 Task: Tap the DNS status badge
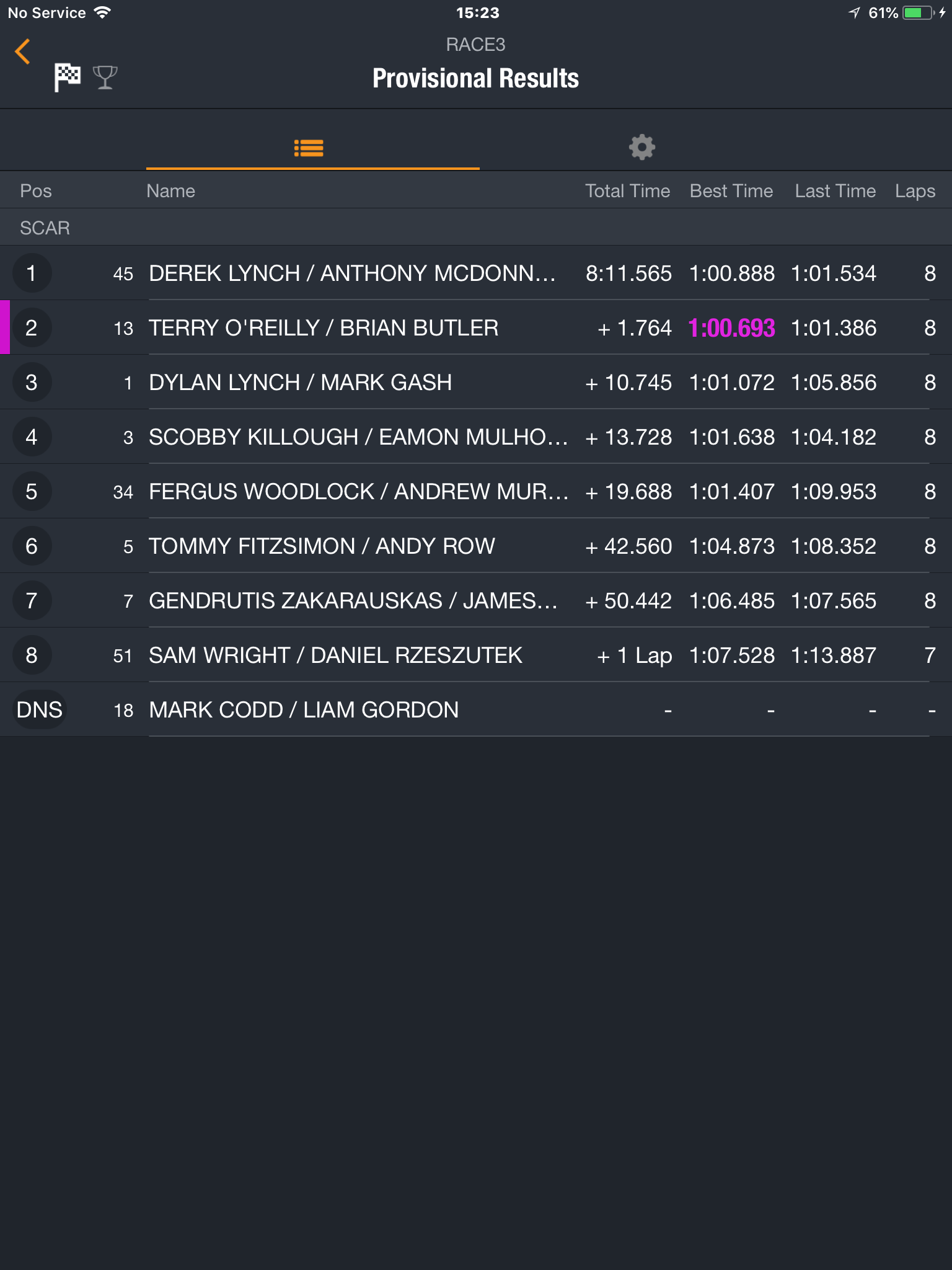tap(40, 710)
